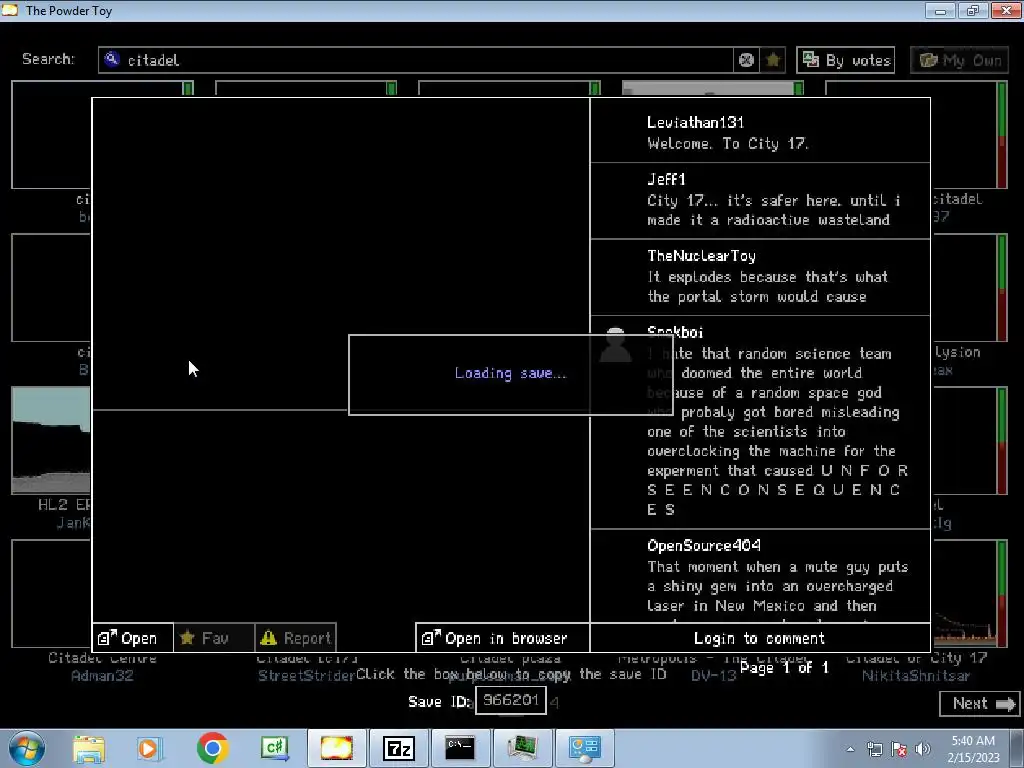Click the star icon on the Fav button
The width and height of the screenshot is (1024, 768).
(187, 637)
